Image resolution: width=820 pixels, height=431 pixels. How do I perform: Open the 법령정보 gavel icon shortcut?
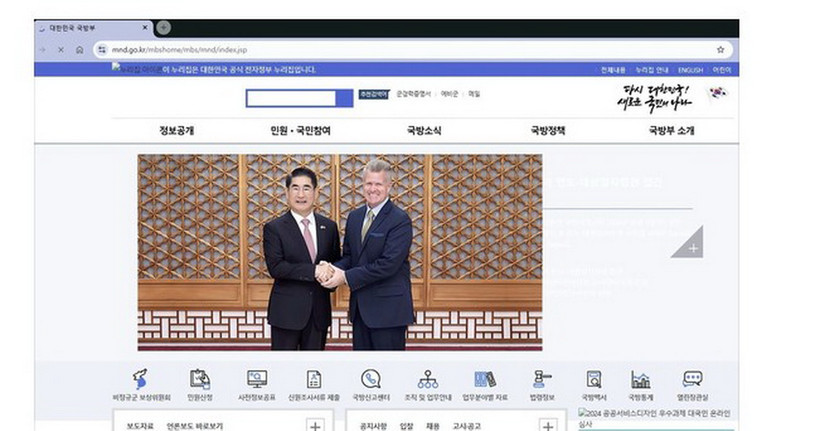[542, 379]
